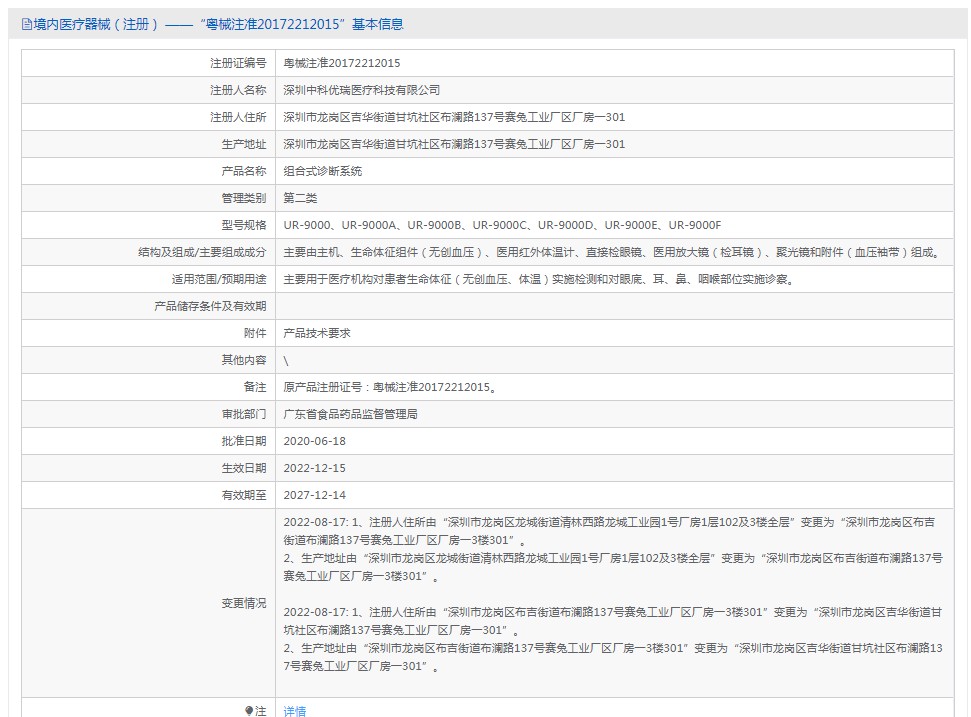Click the 注册人名称 label
971x717 pixels.
coord(238,90)
